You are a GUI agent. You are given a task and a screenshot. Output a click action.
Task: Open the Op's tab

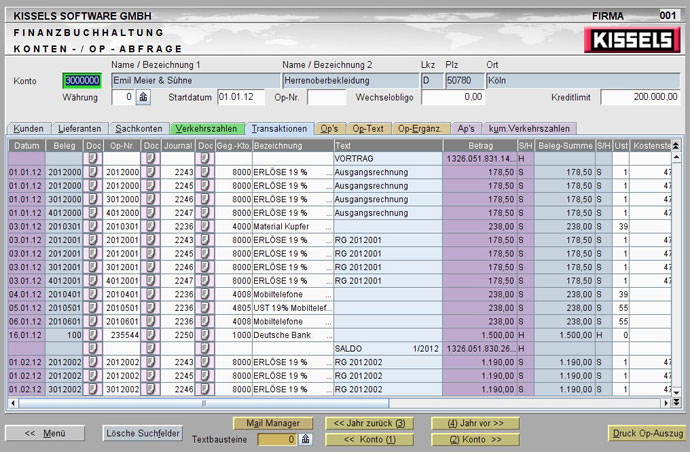(330, 129)
